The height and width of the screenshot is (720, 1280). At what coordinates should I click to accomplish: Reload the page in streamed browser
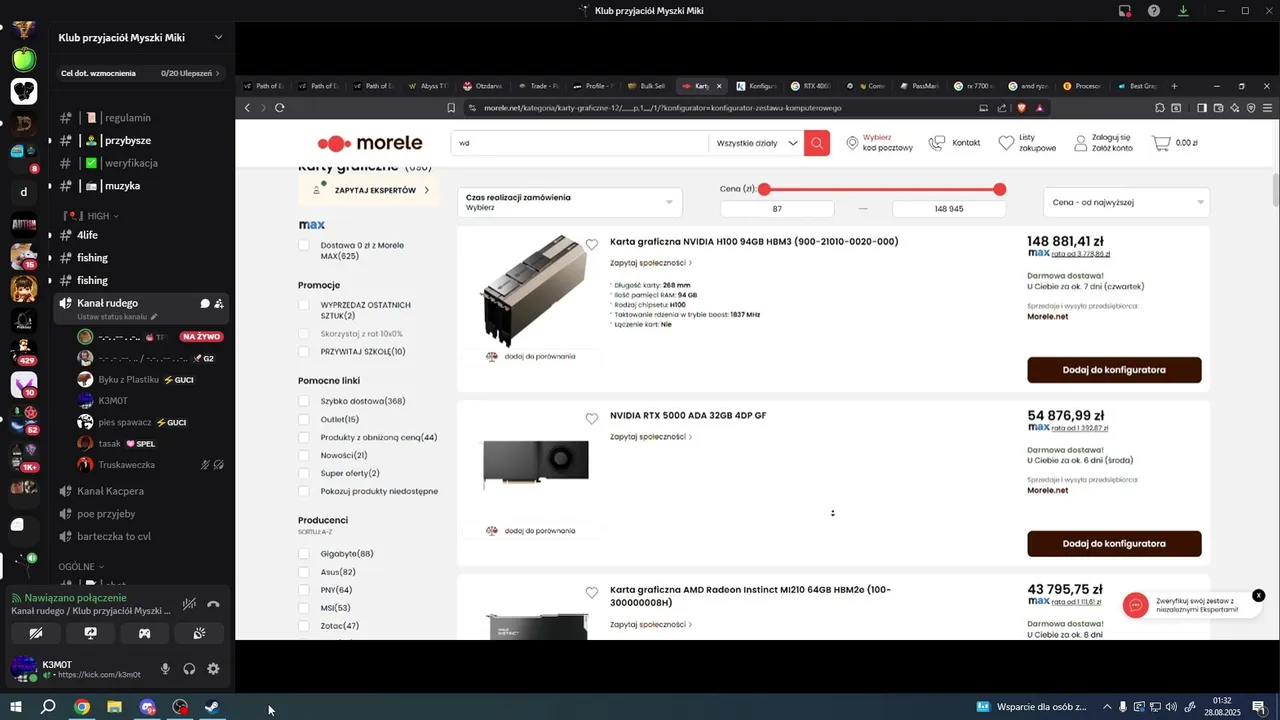click(280, 108)
